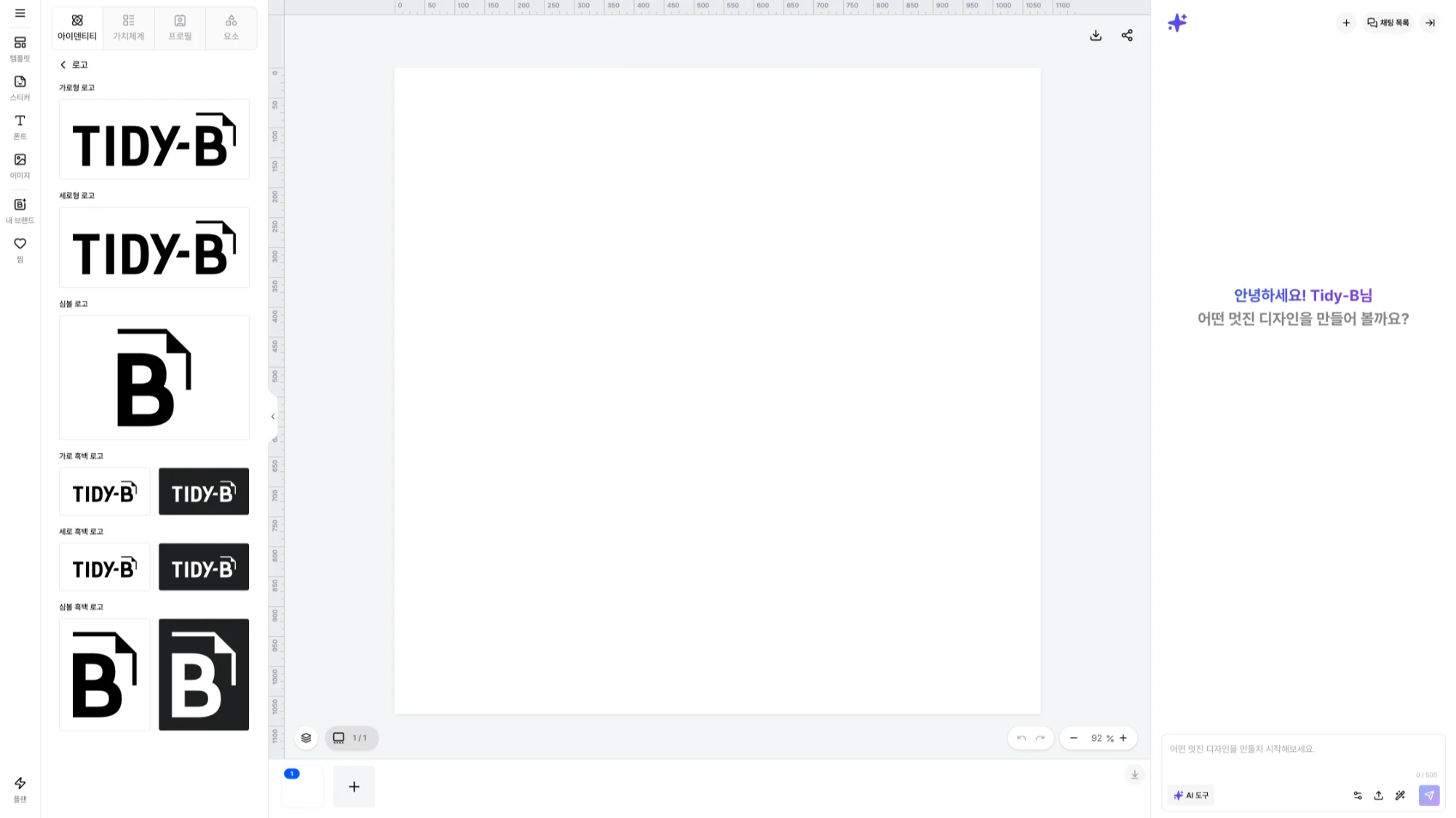Redo the last action

pyautogui.click(x=1040, y=738)
